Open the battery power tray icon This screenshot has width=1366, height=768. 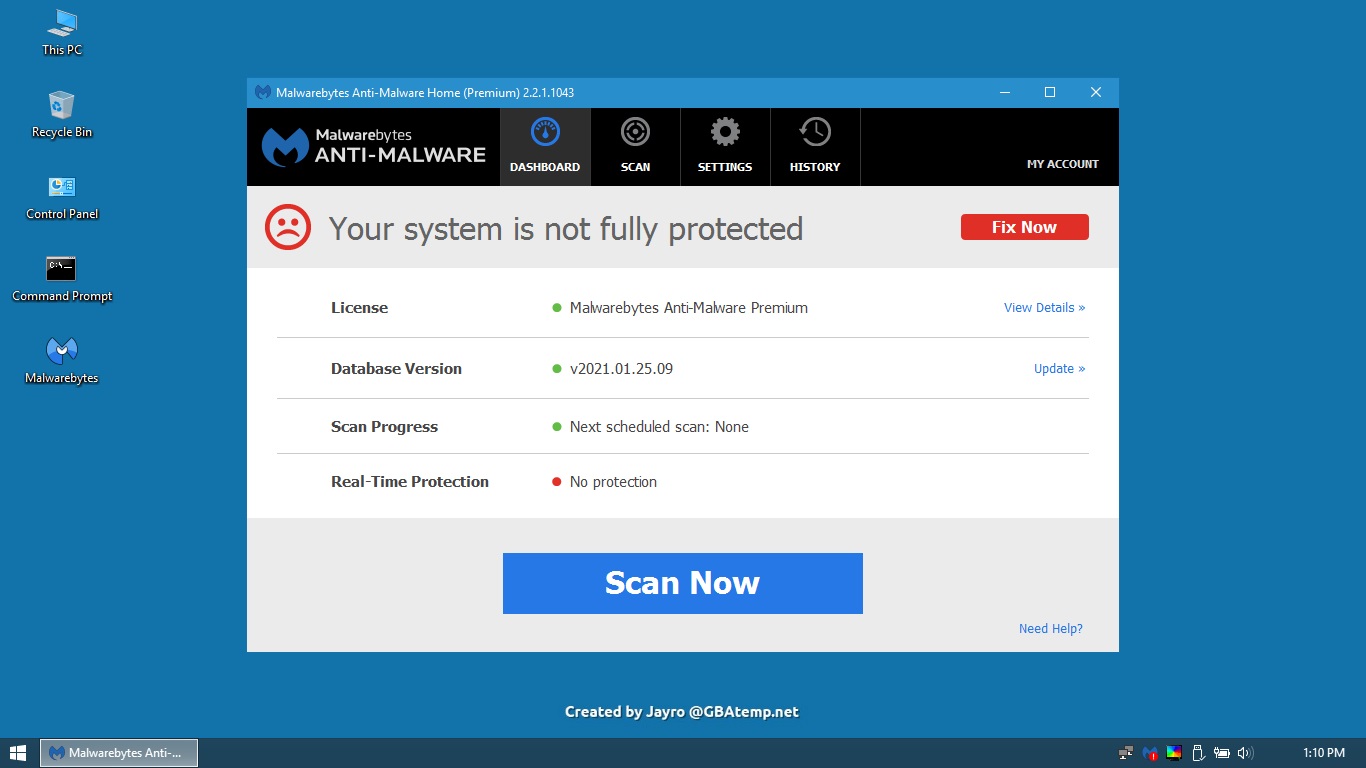(x=1221, y=753)
